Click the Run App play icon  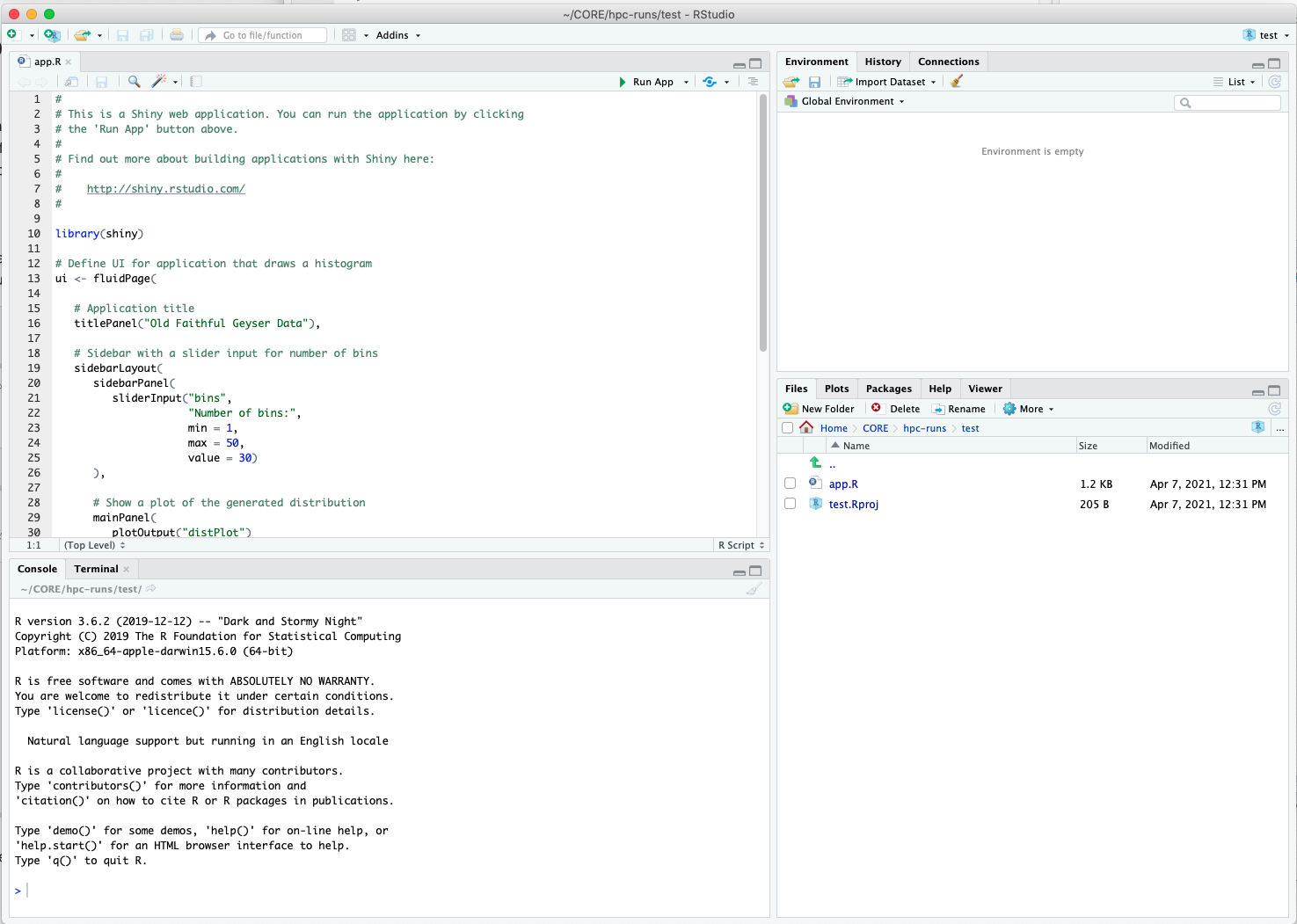(623, 82)
